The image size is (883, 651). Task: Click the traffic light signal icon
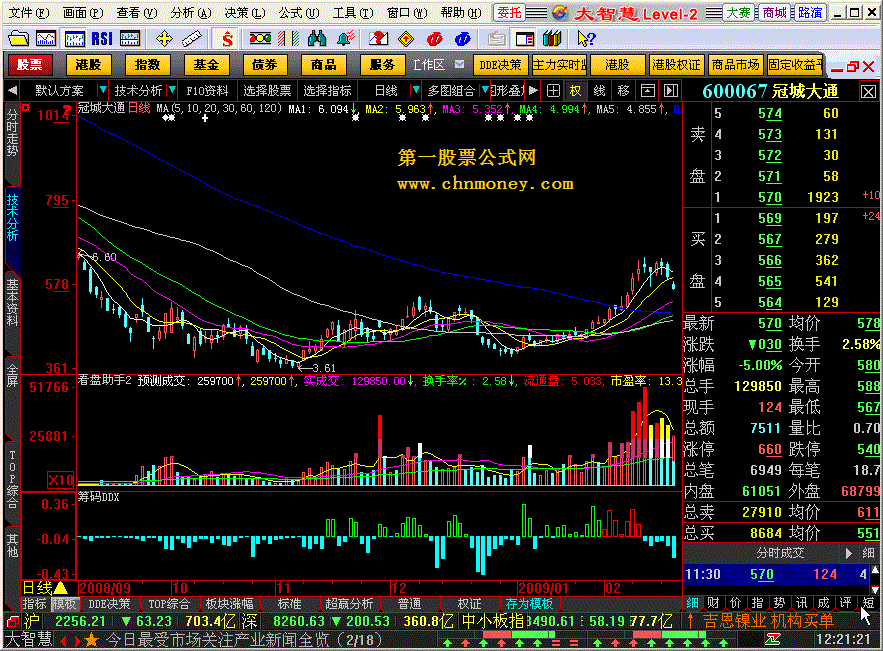[260, 38]
